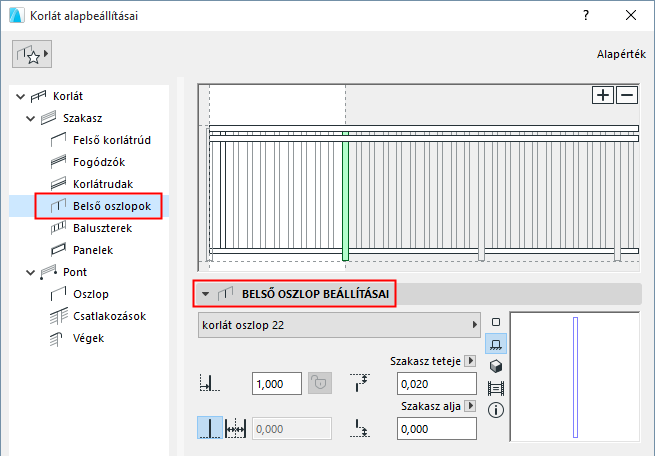This screenshot has height=456, width=655.
Task: Click the bottom offset field 0,000
Action: (x=437, y=429)
